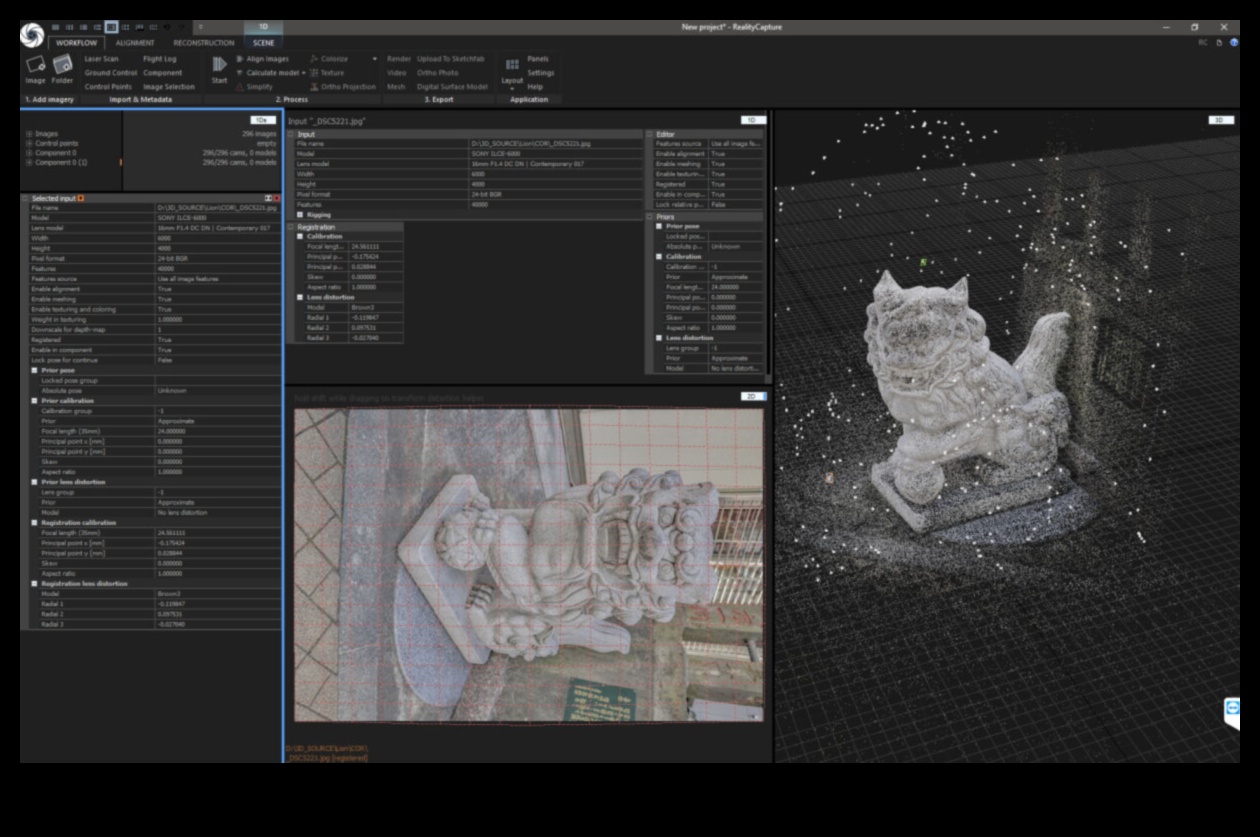
Task: Open Help in Application group
Action: (x=535, y=87)
